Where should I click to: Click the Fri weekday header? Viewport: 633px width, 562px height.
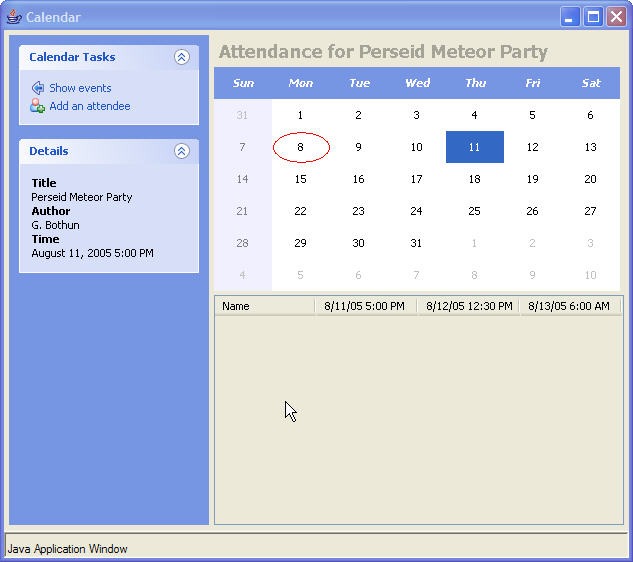click(533, 83)
